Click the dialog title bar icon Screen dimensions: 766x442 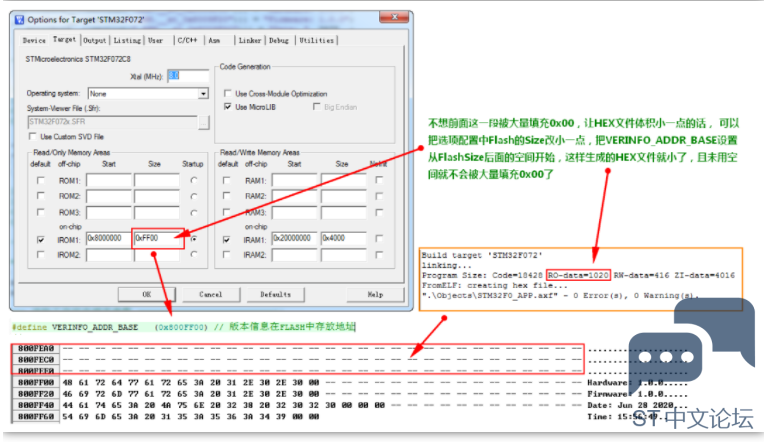20,20
